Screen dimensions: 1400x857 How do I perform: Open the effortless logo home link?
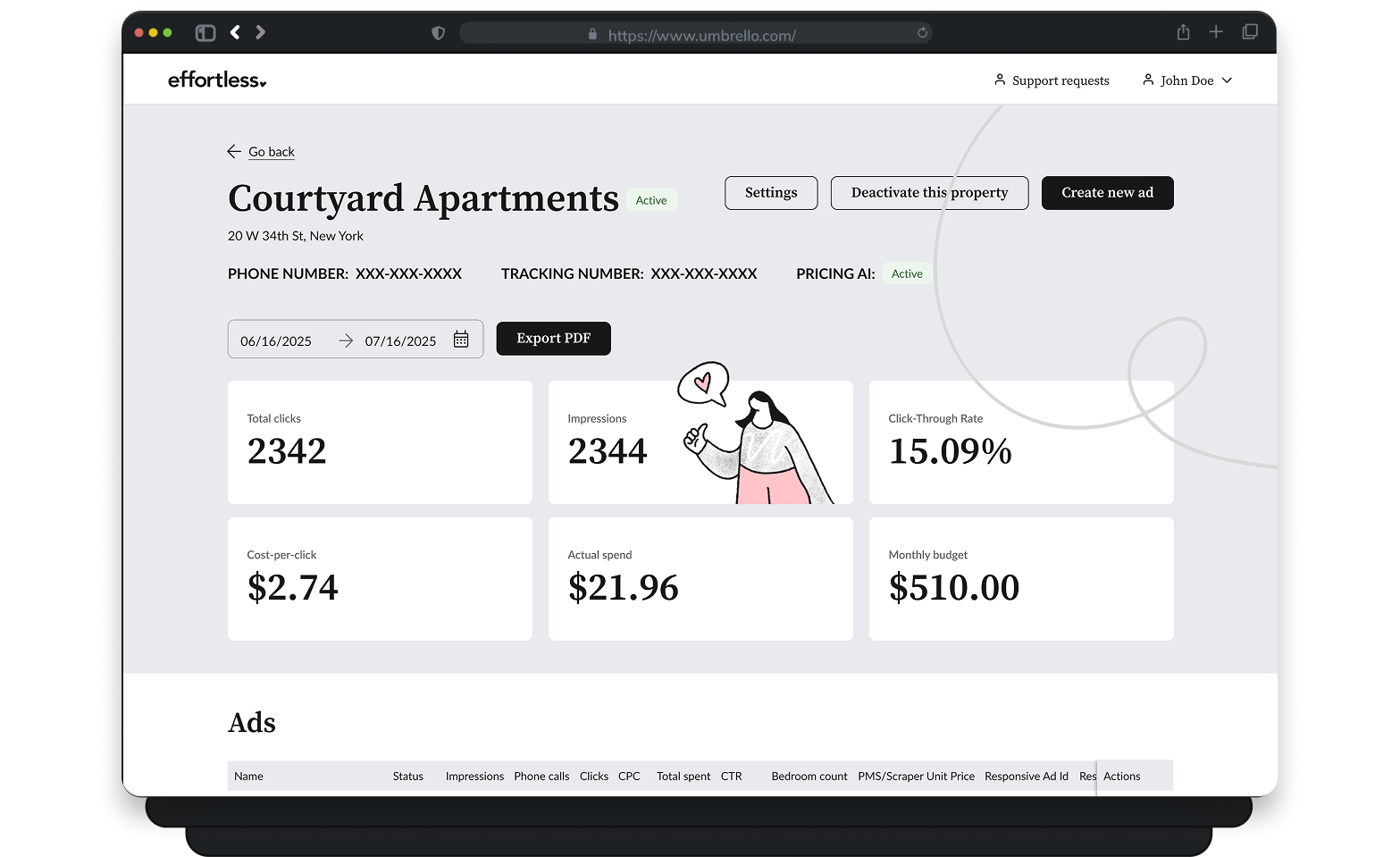217,80
